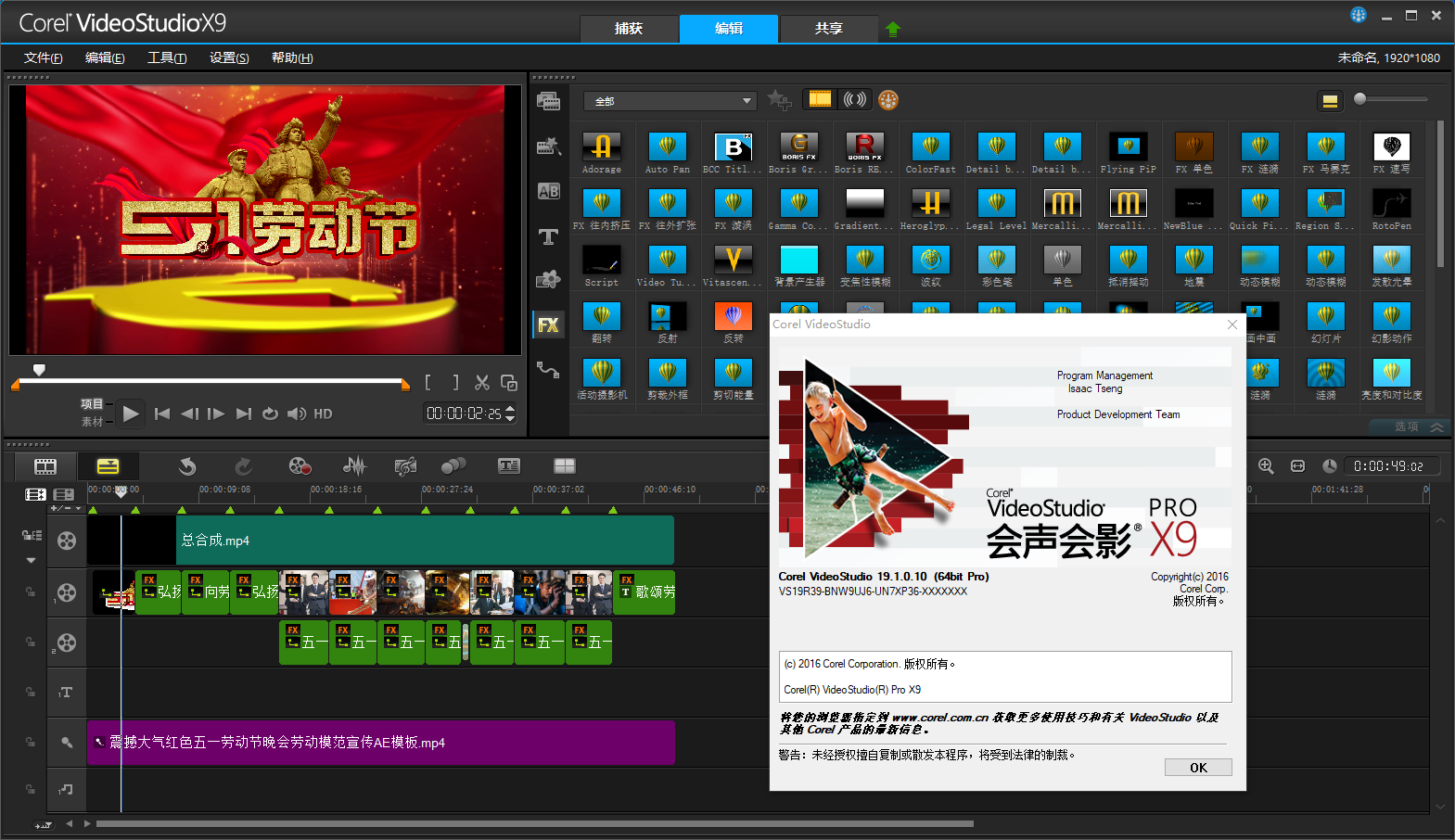This screenshot has height=840, width=1455.
Task: Open the 编辑 menu
Action: coord(105,57)
